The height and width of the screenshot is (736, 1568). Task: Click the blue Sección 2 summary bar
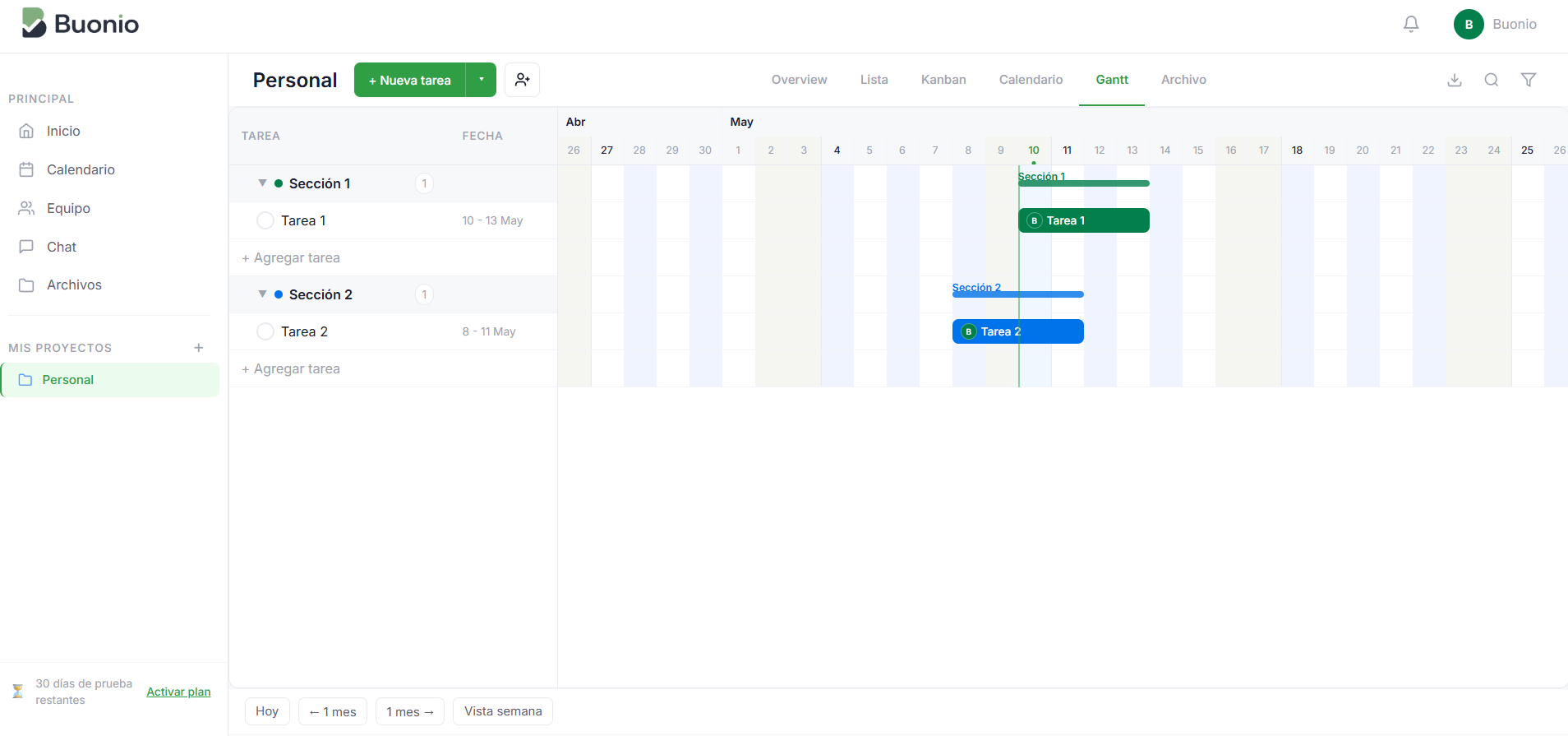point(1018,294)
